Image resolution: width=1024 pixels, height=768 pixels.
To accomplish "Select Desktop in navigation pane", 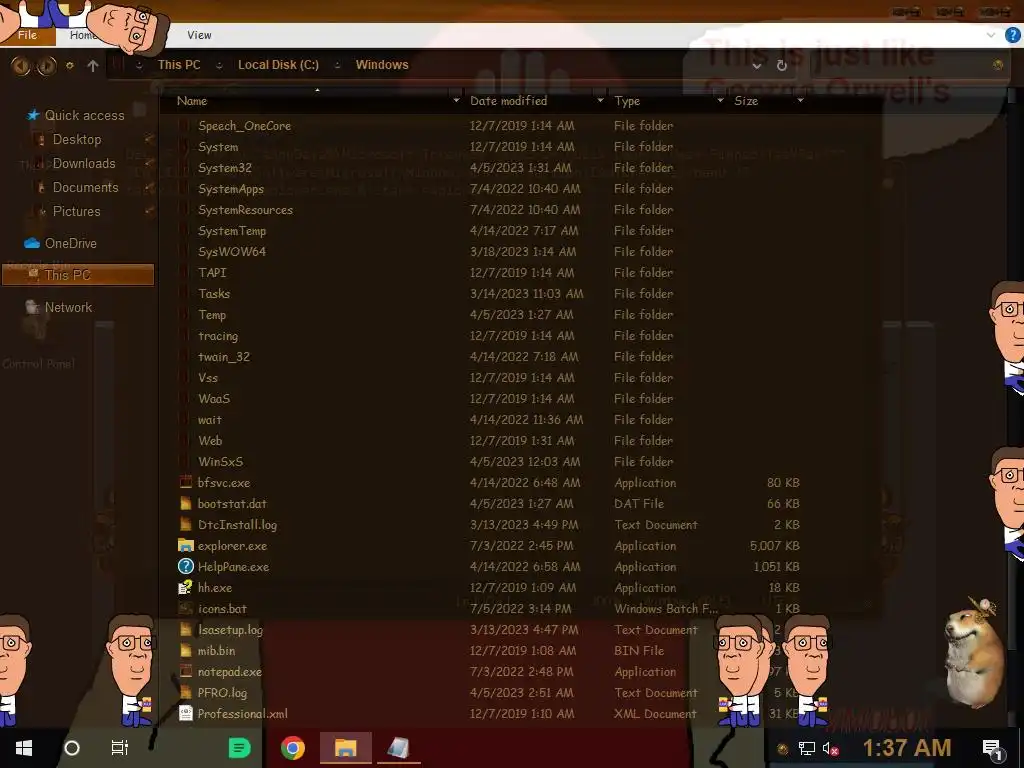I will pos(77,139).
